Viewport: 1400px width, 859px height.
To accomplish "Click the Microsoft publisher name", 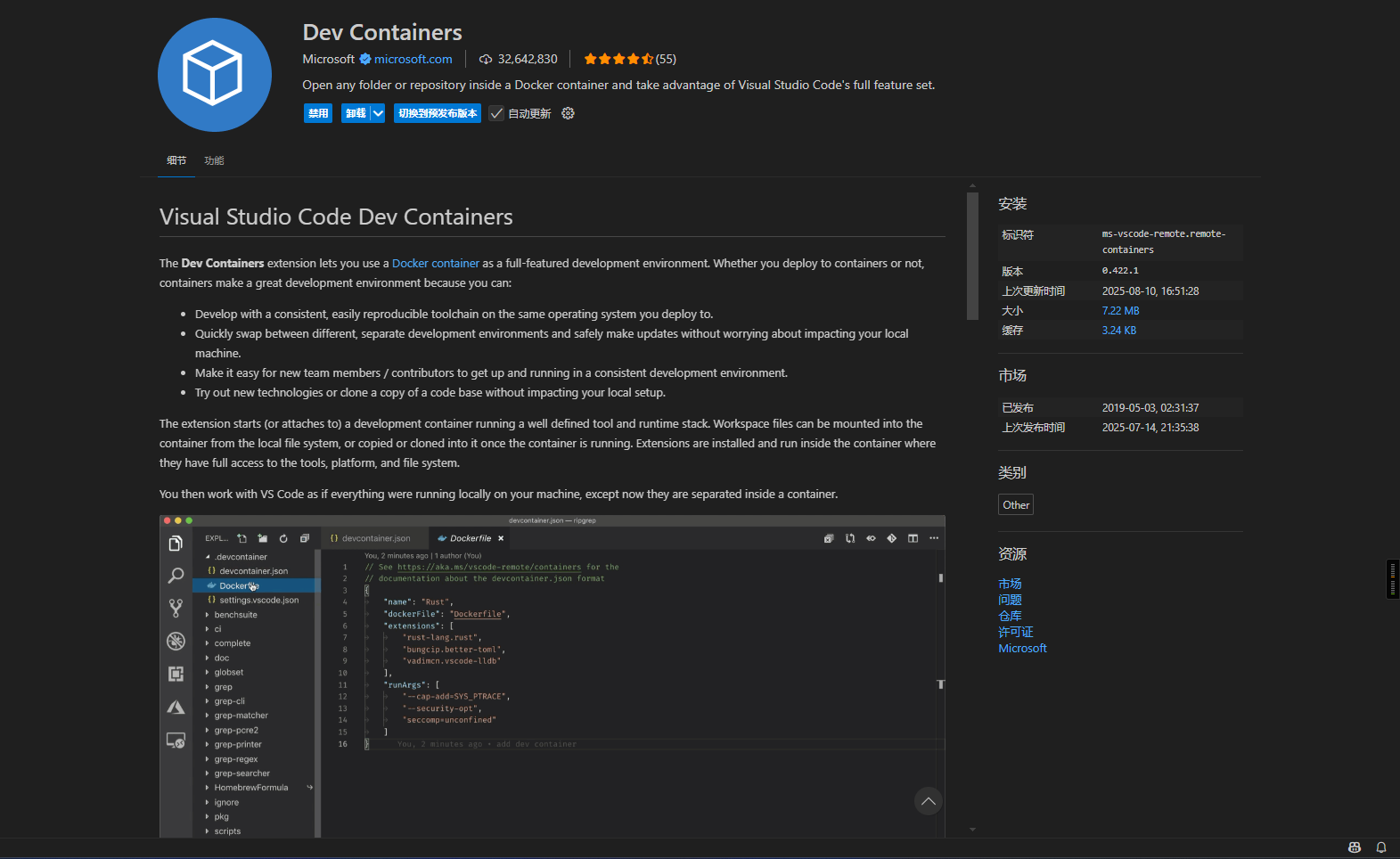I will point(328,60).
